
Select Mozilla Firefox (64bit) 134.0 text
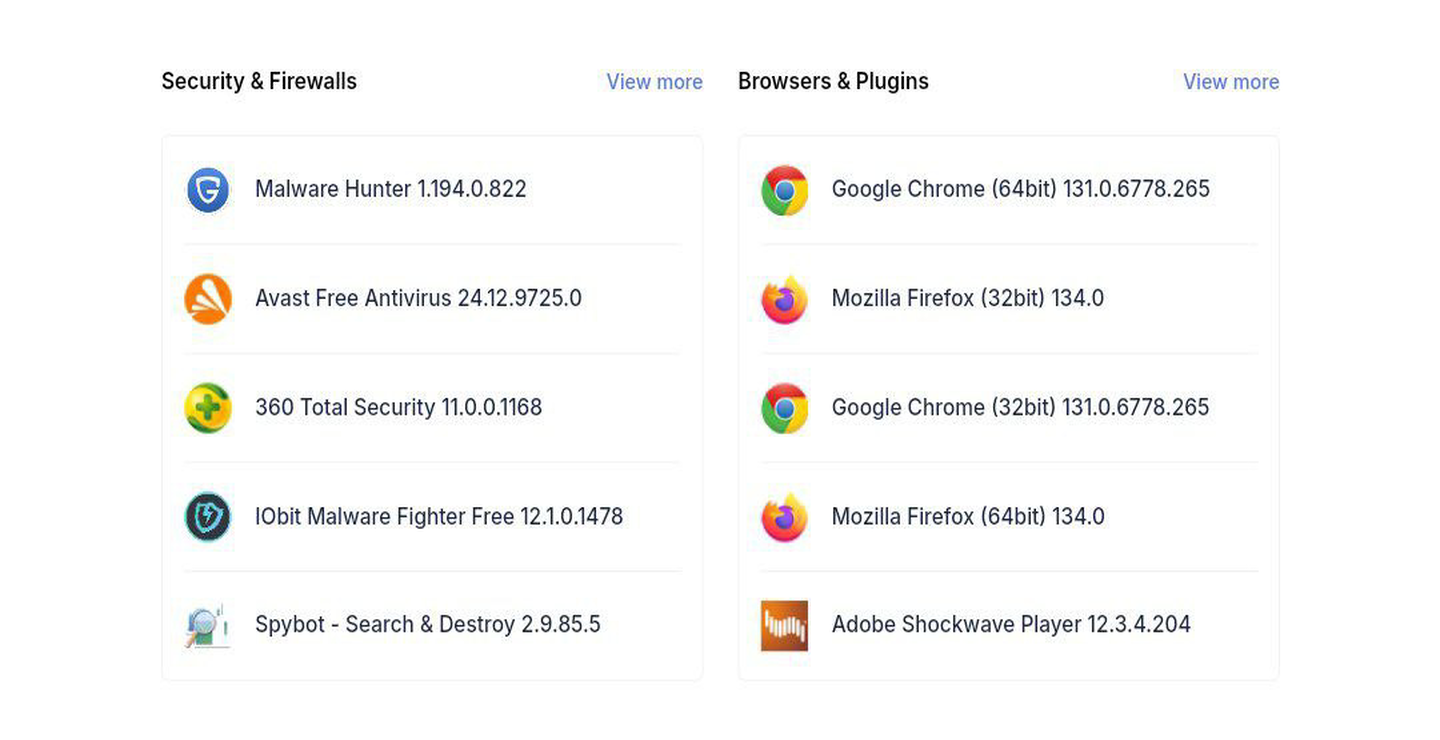coord(968,516)
